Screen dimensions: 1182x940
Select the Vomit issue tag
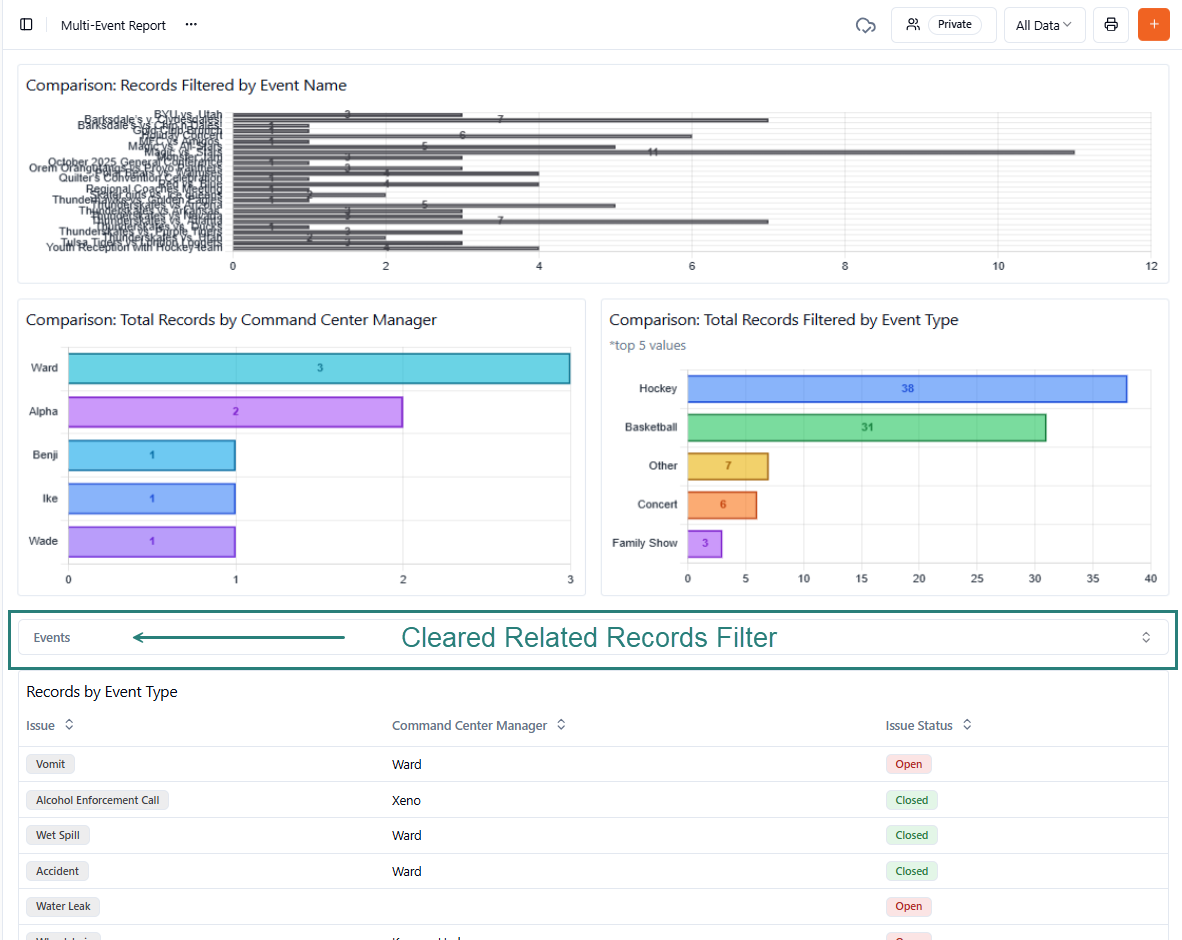tap(50, 764)
